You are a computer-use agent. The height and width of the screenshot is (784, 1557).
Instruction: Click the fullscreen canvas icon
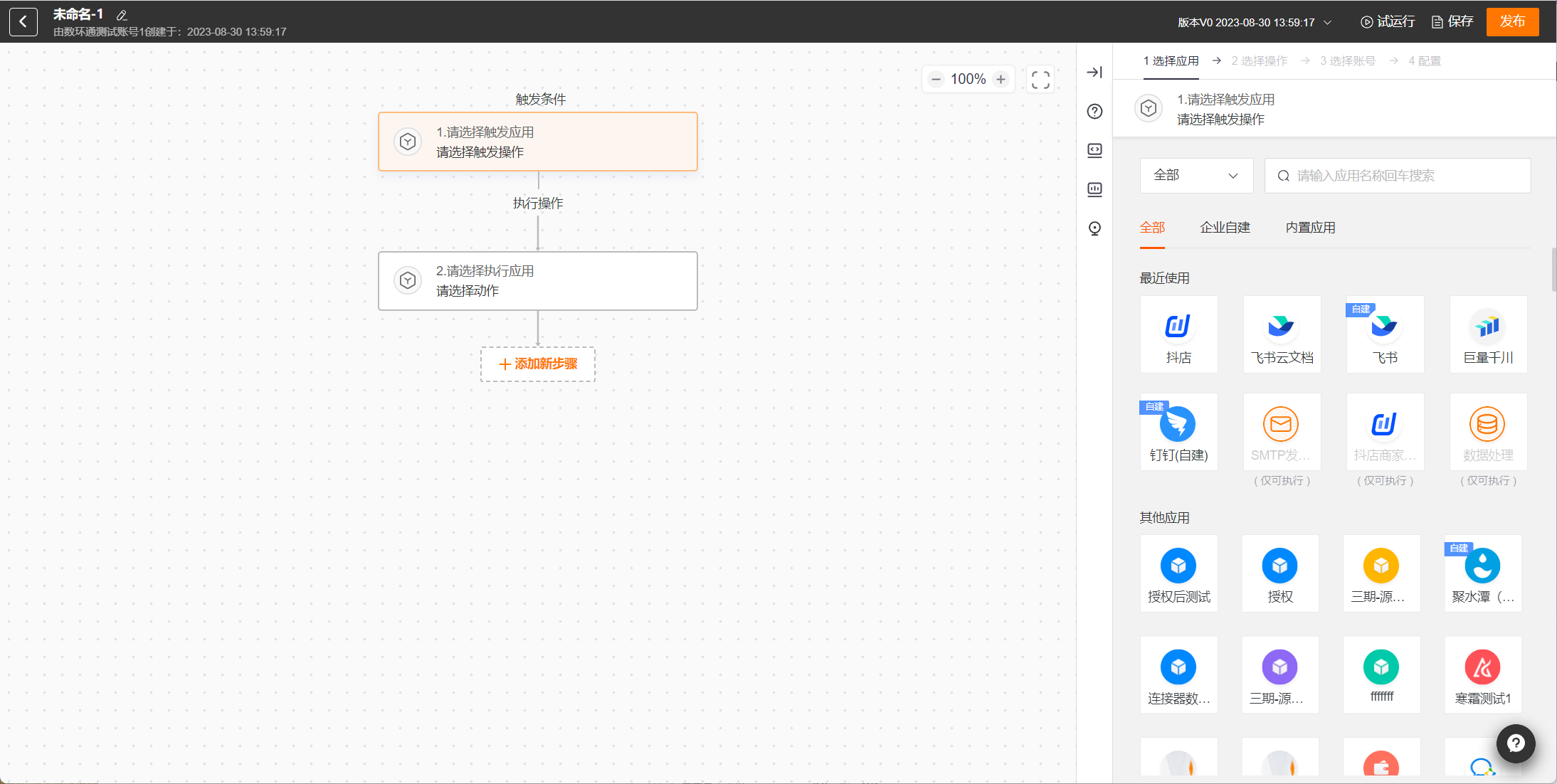(1040, 79)
